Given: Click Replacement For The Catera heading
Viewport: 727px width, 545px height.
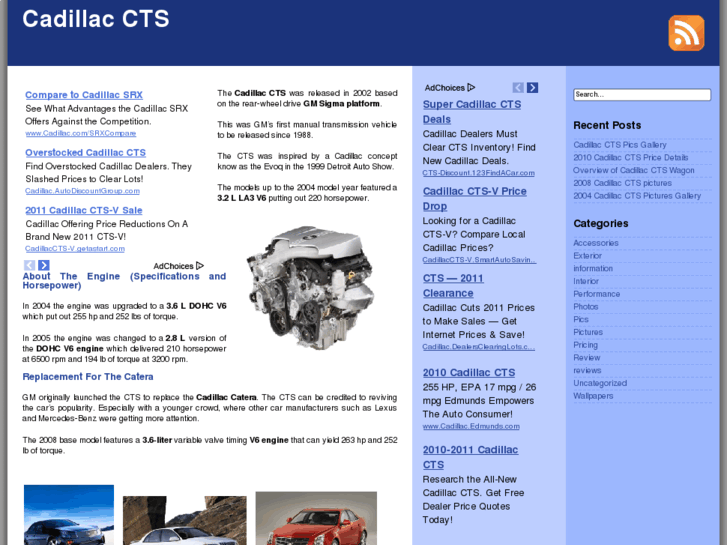Looking at the screenshot, I should tap(88, 377).
